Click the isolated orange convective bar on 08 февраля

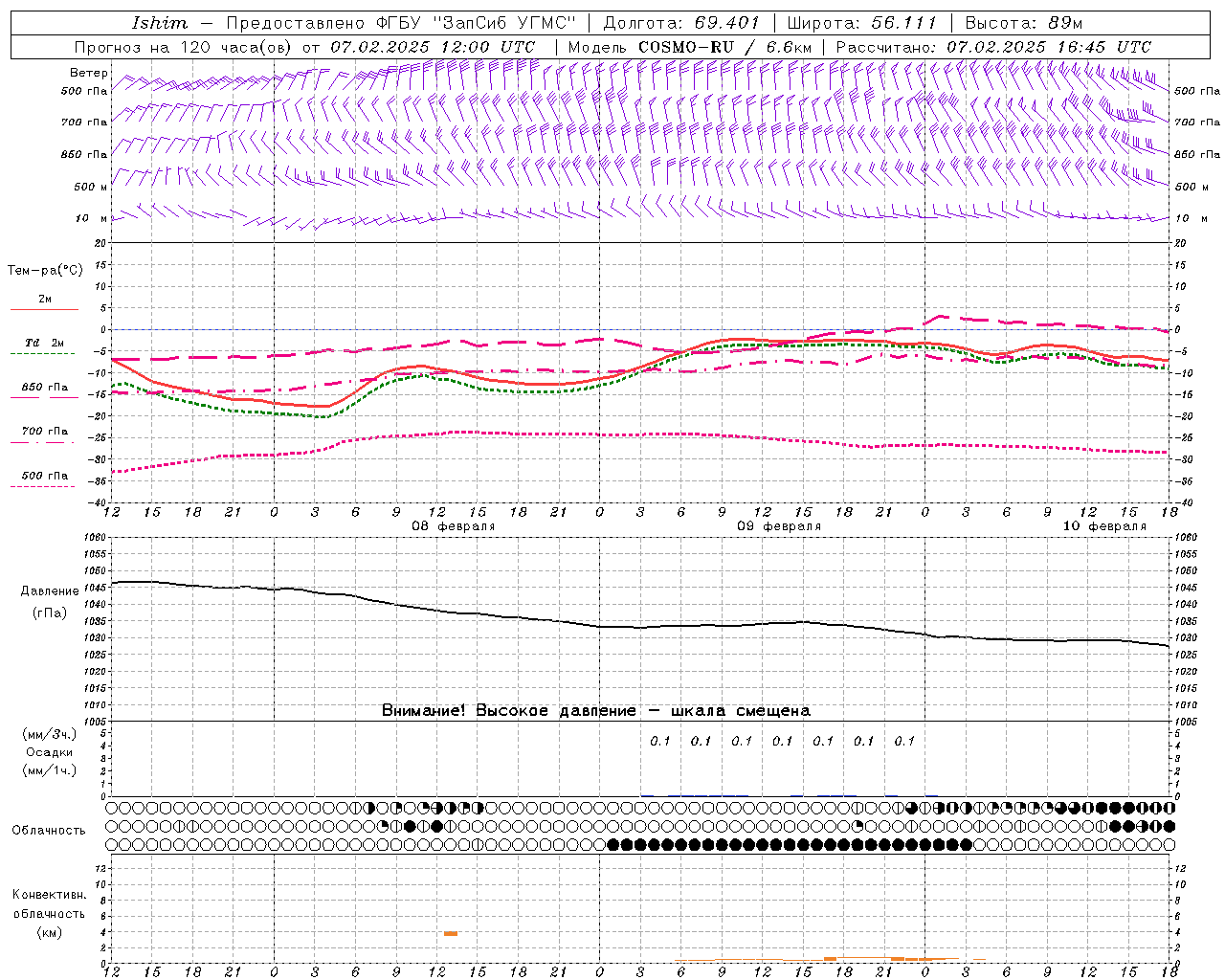(x=450, y=933)
